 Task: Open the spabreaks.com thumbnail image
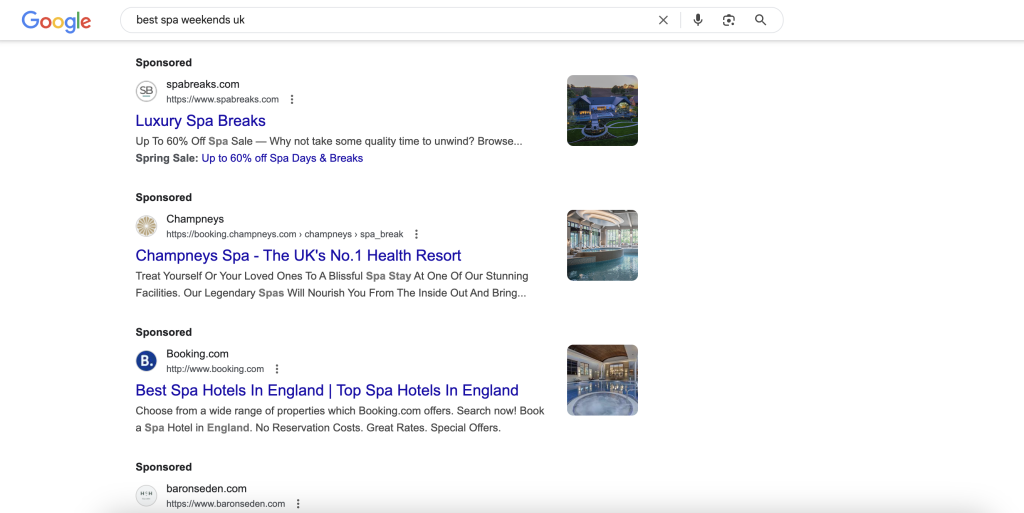(602, 110)
